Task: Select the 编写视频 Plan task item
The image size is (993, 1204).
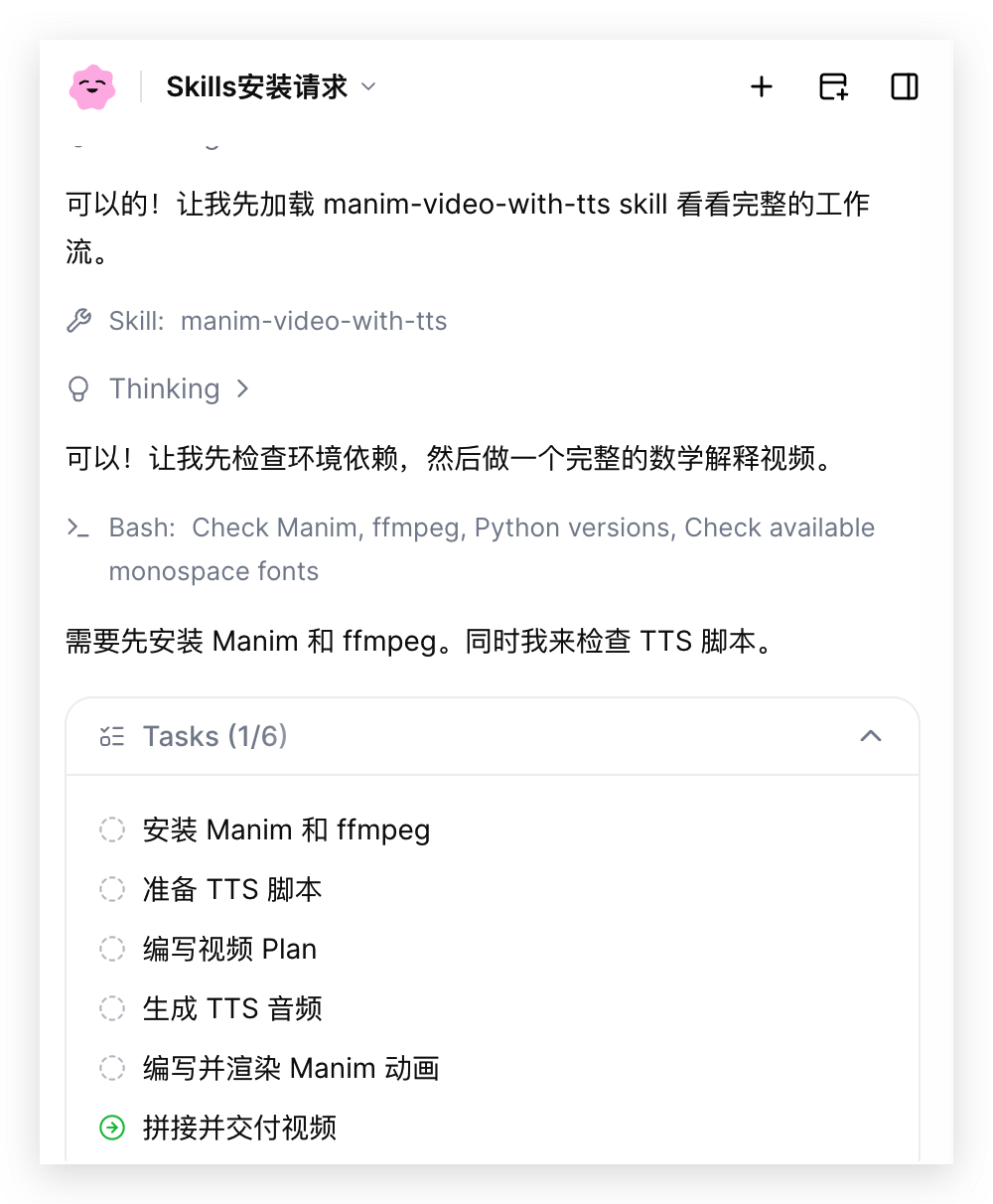Action: click(229, 949)
